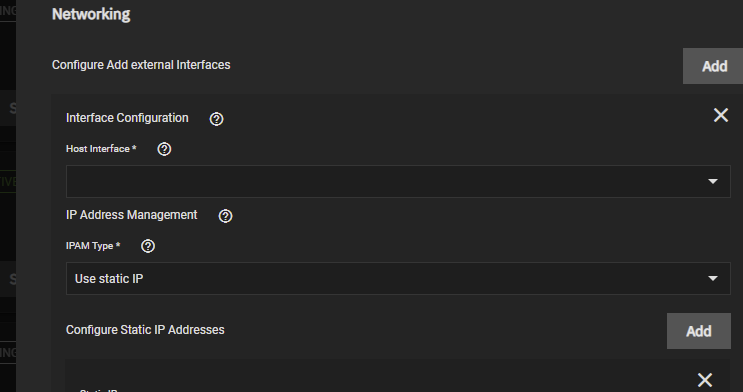Show help for Host Interface field

point(164,149)
